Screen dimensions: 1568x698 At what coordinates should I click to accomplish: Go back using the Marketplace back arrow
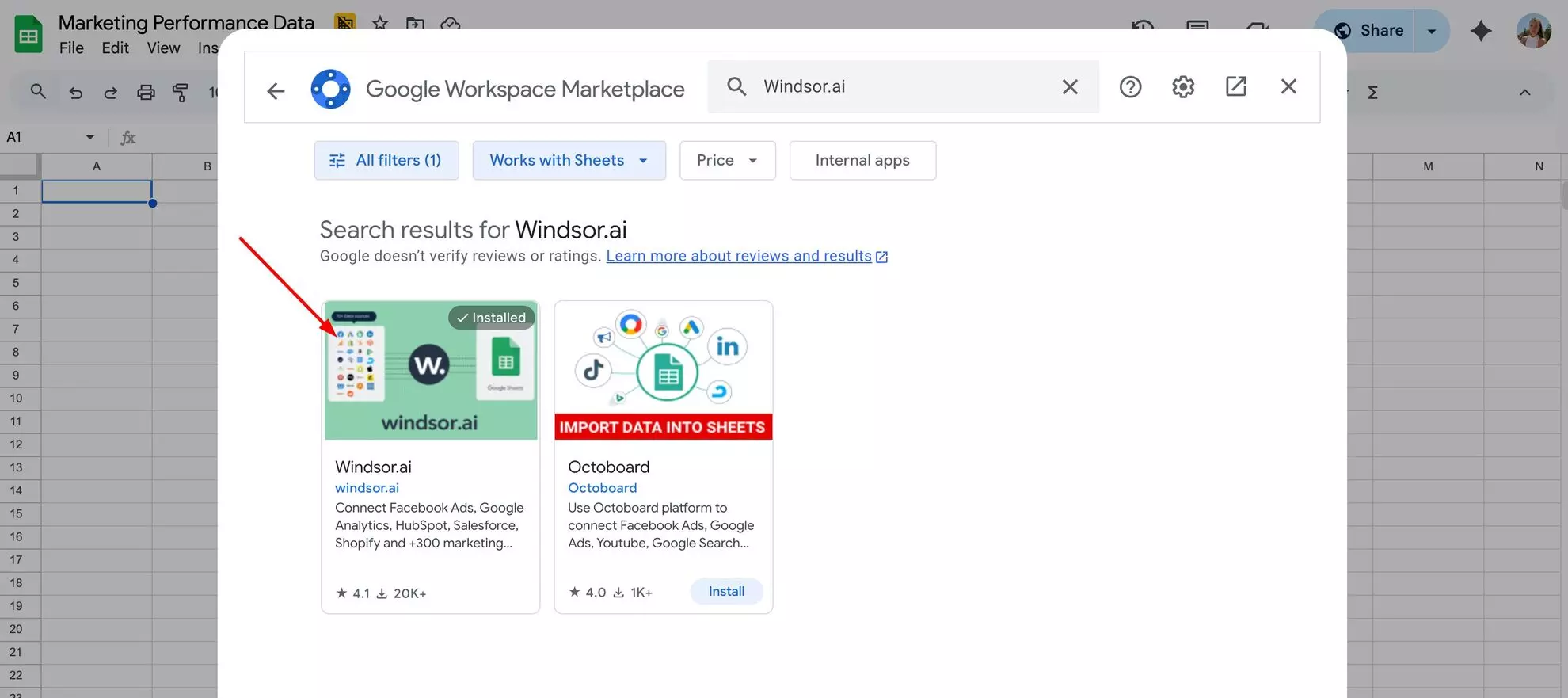pyautogui.click(x=276, y=91)
